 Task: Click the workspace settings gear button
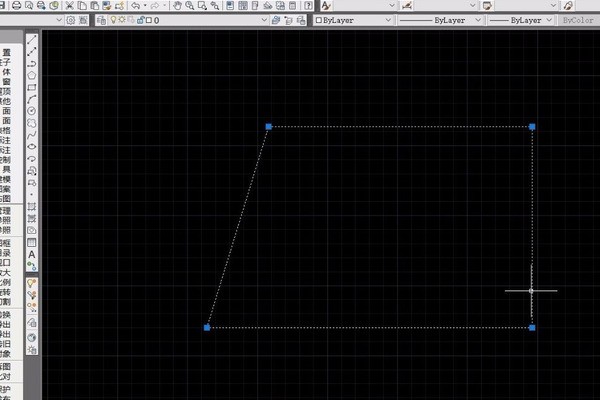[x=71, y=20]
